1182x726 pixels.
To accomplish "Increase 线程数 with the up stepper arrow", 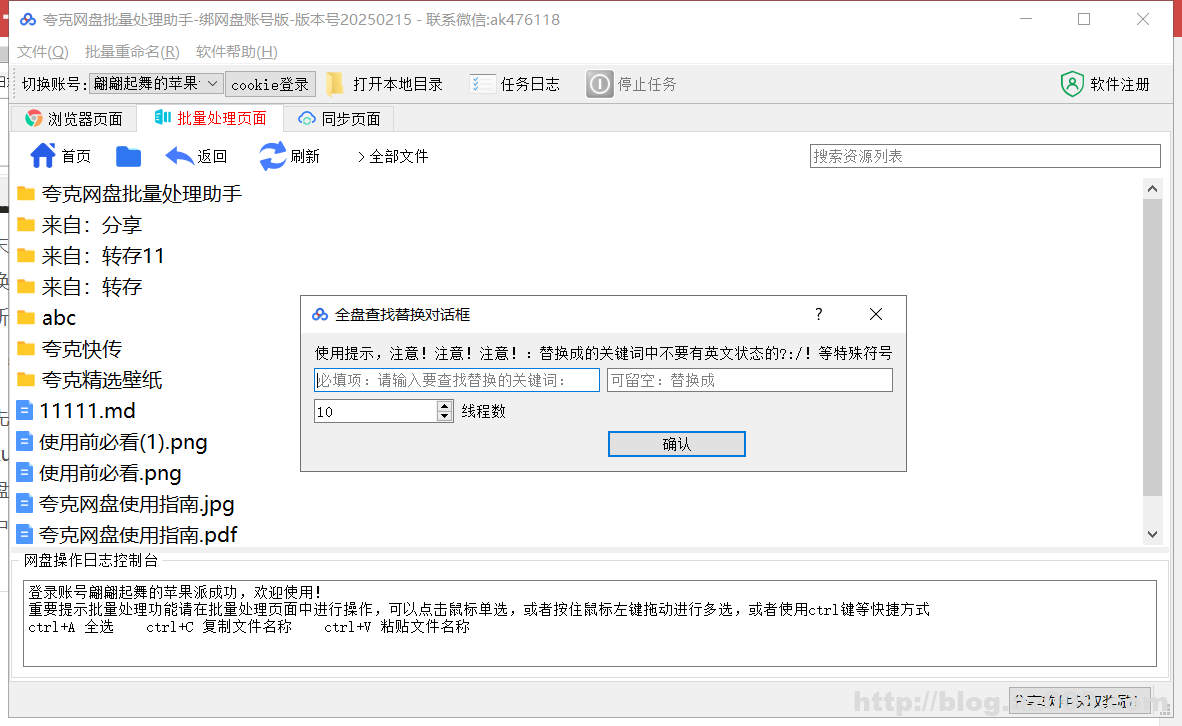I will 444,406.
